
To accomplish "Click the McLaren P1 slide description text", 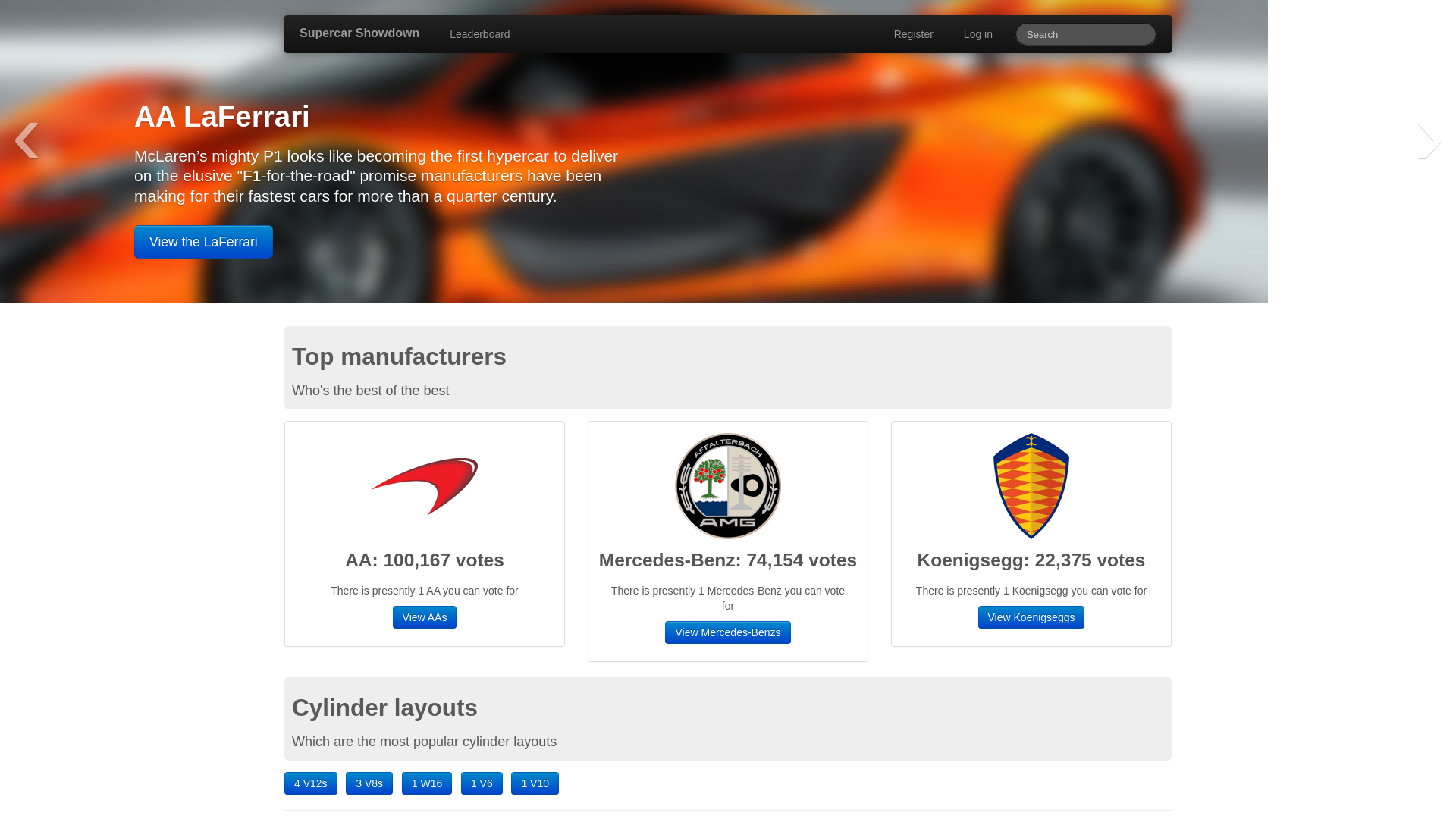I will pos(376,176).
